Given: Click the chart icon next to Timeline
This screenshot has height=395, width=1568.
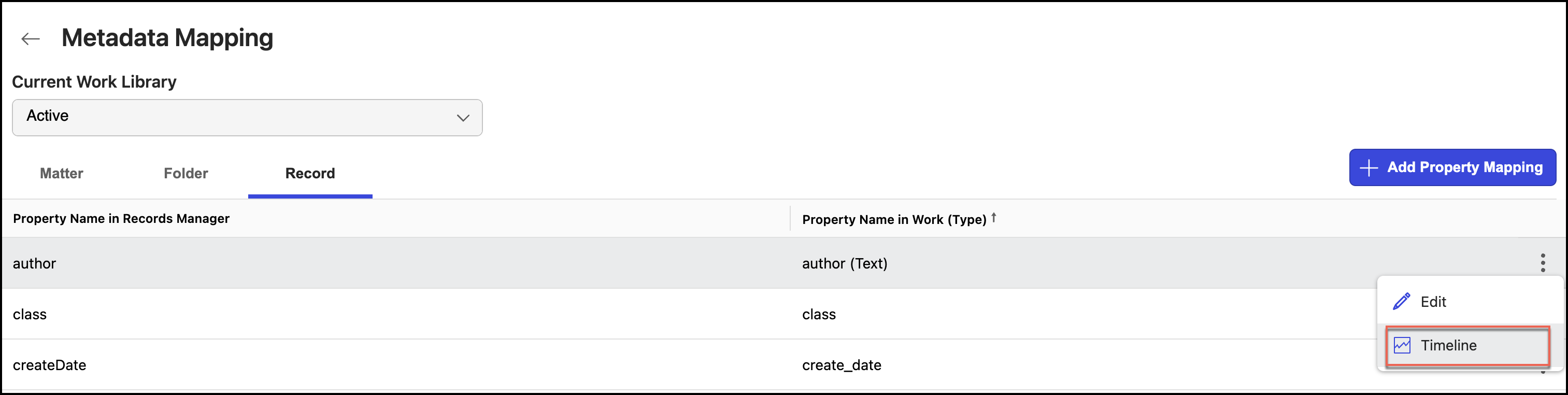Looking at the screenshot, I should (1402, 345).
